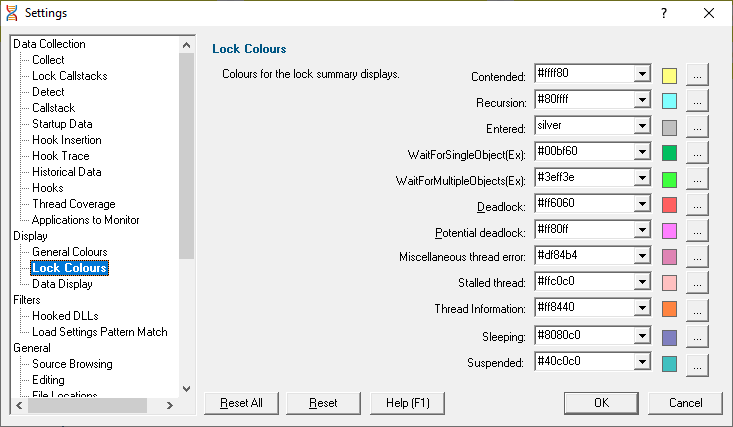This screenshot has height=427, width=733.
Task: Select Hooks in the tree
Action: (x=48, y=188)
